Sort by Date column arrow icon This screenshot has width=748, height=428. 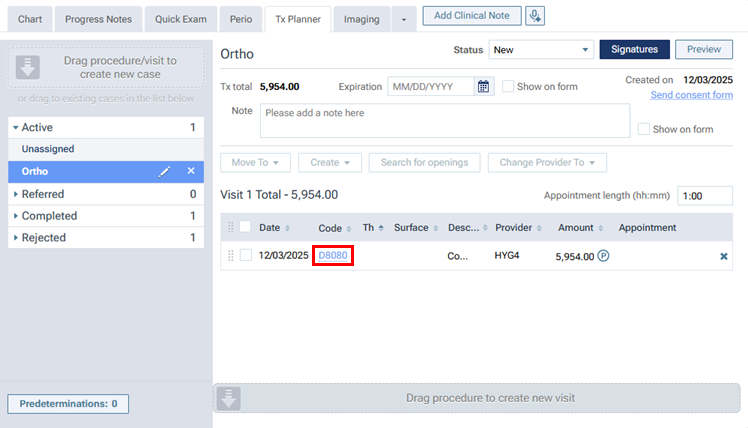pyautogui.click(x=288, y=228)
